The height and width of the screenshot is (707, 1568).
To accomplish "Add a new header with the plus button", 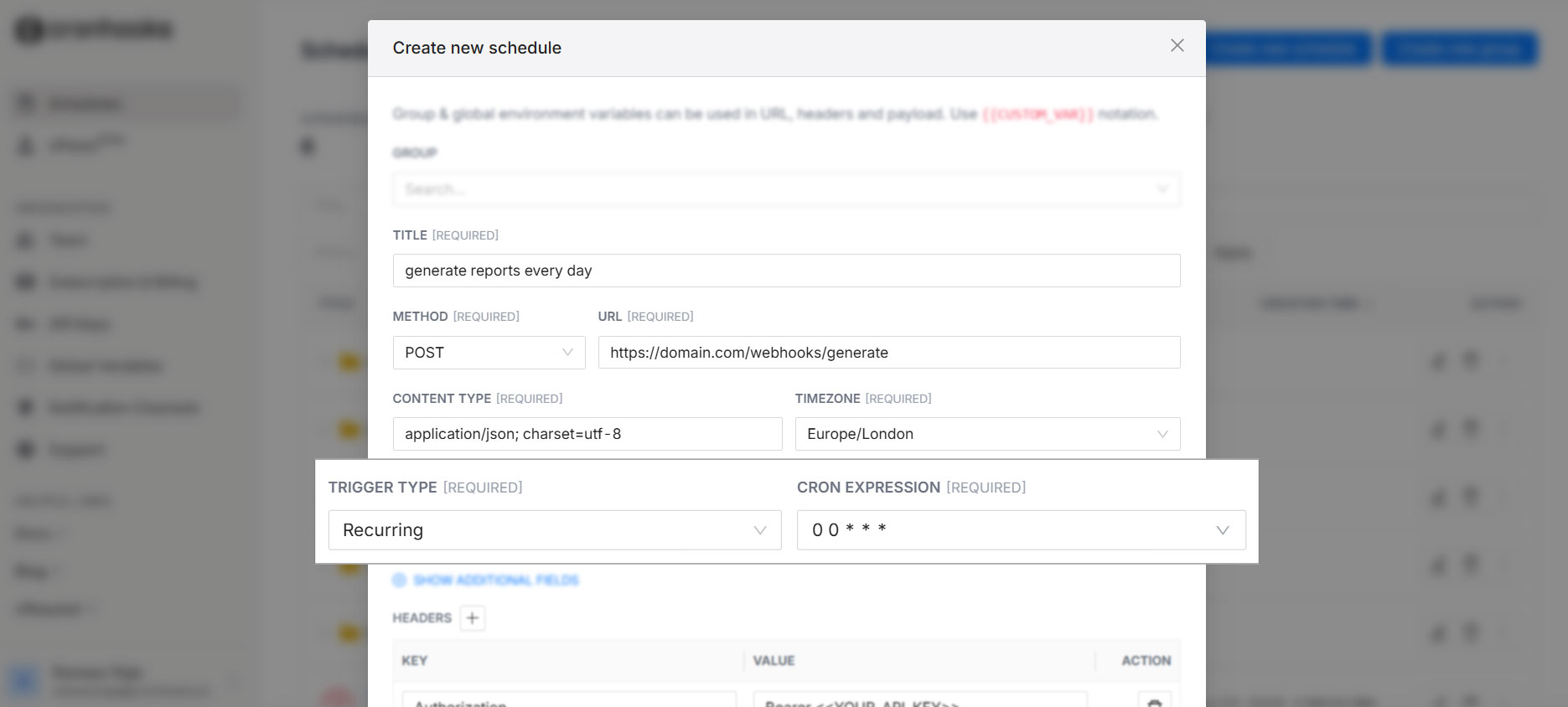I will [473, 618].
